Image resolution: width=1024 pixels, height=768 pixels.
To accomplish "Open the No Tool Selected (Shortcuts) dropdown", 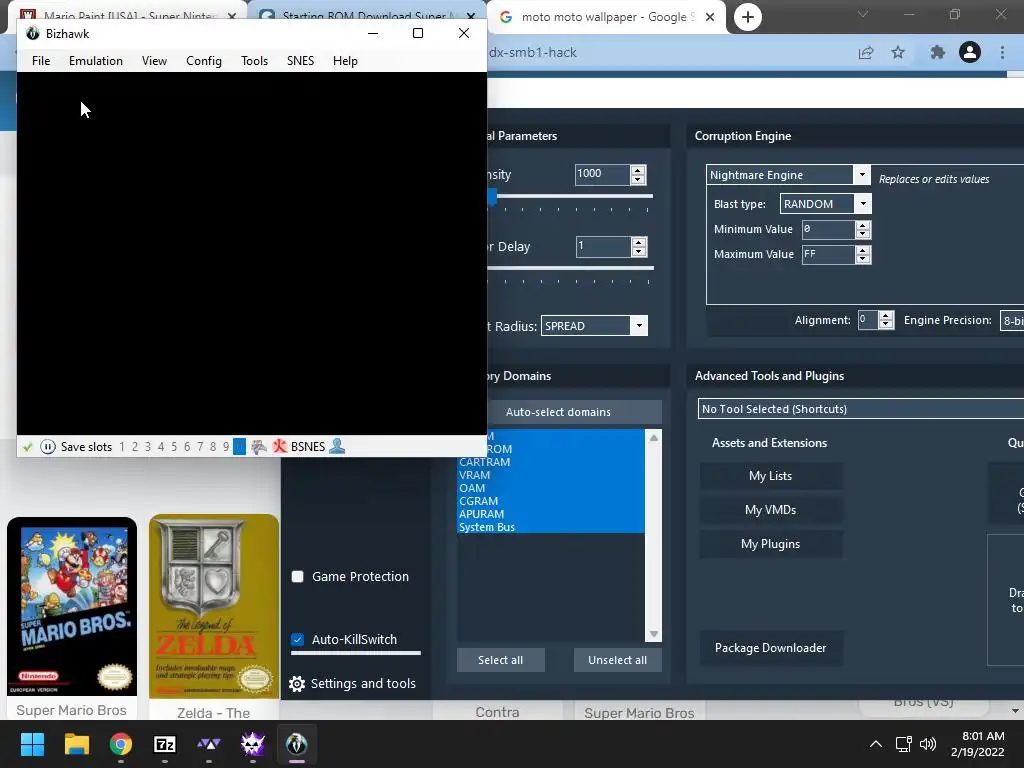I will pyautogui.click(x=861, y=409).
